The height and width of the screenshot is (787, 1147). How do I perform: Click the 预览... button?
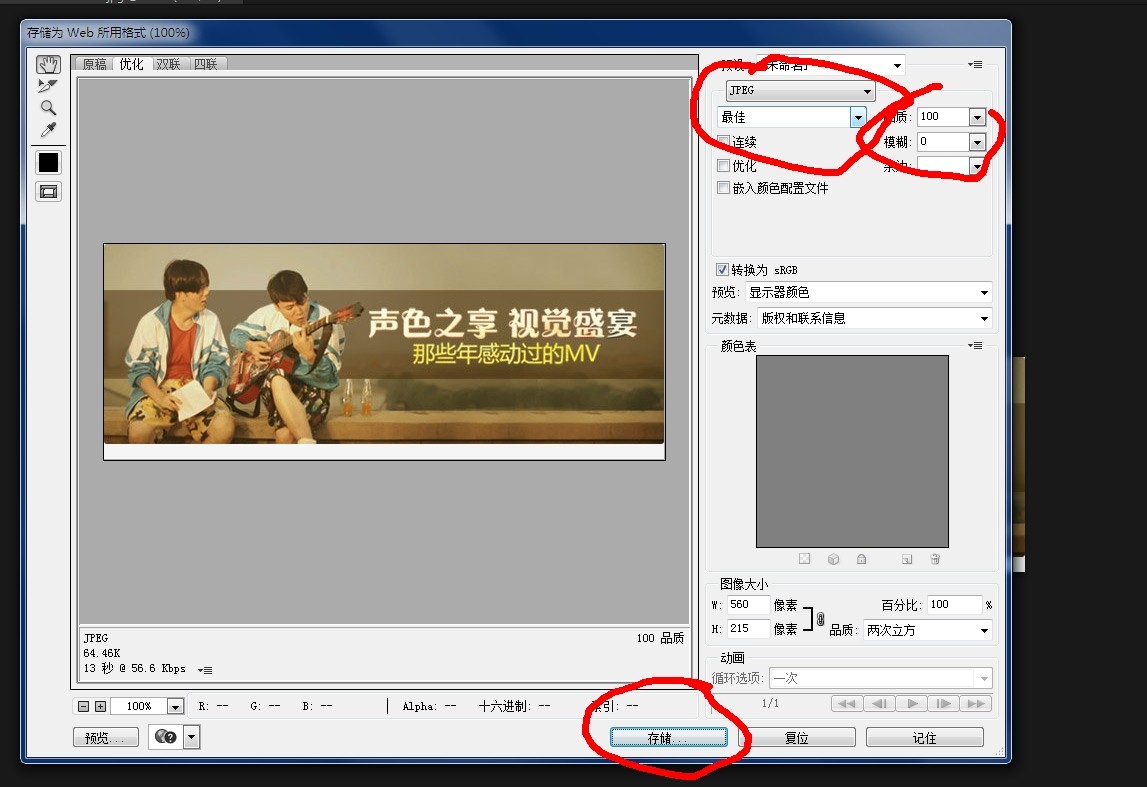(105, 738)
